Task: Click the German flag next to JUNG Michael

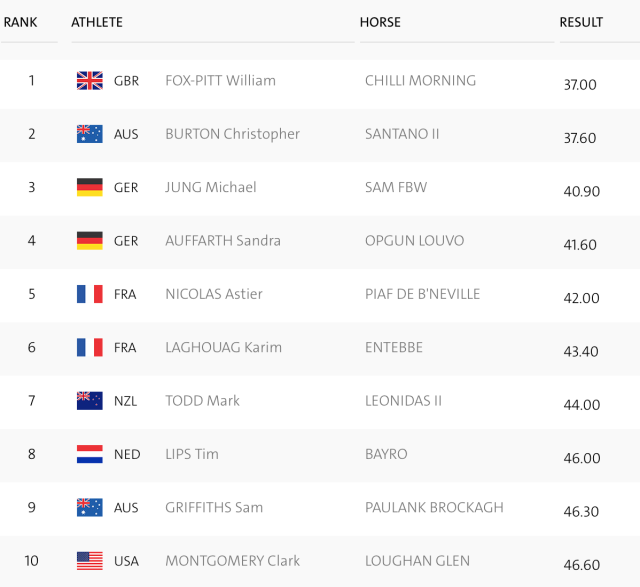Action: (90, 187)
